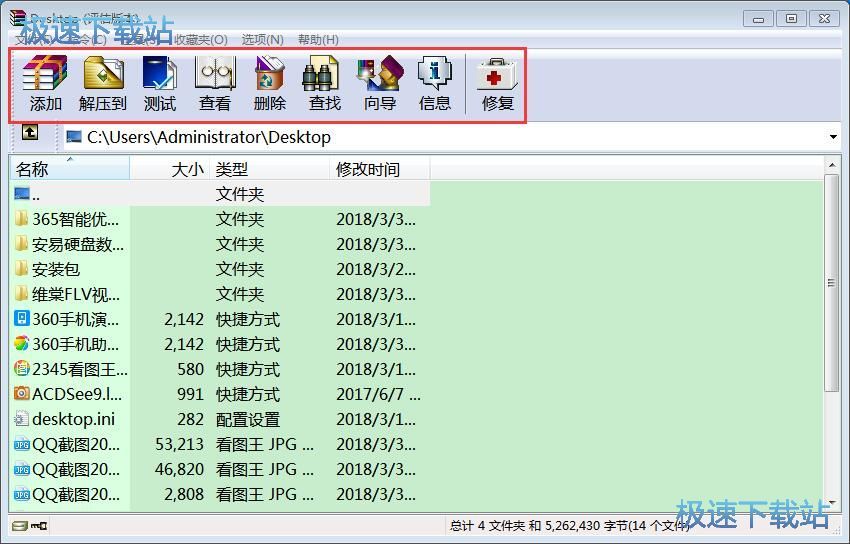Sort by the 类型 column header
Screen dimensions: 850x544
(x=269, y=169)
